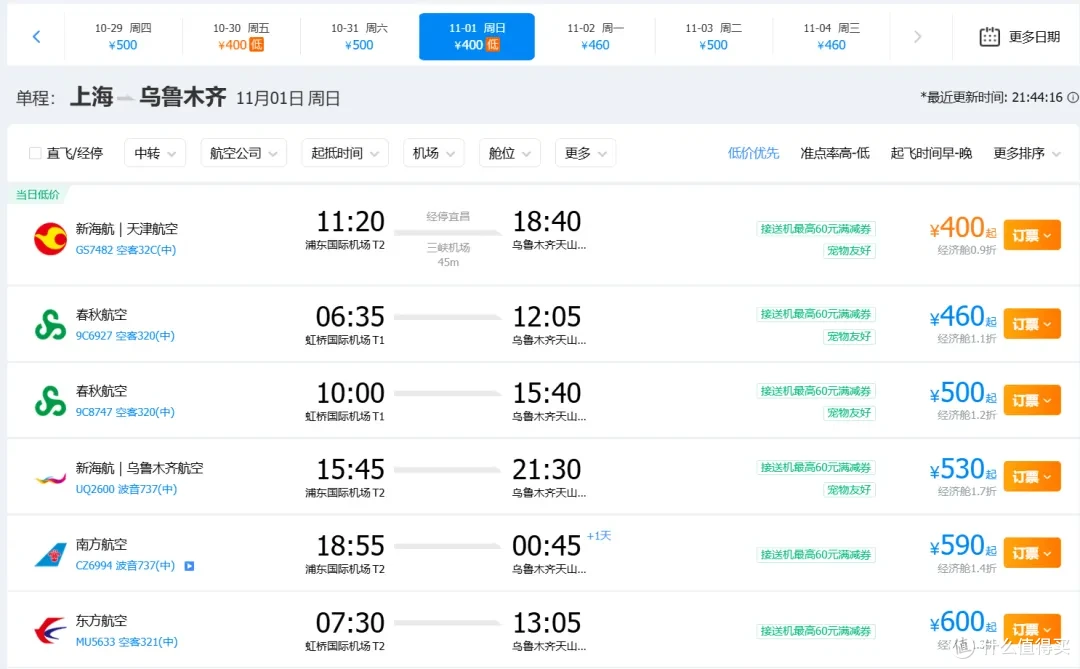Book the ¥530 Urumqi Air flight

(1032, 477)
